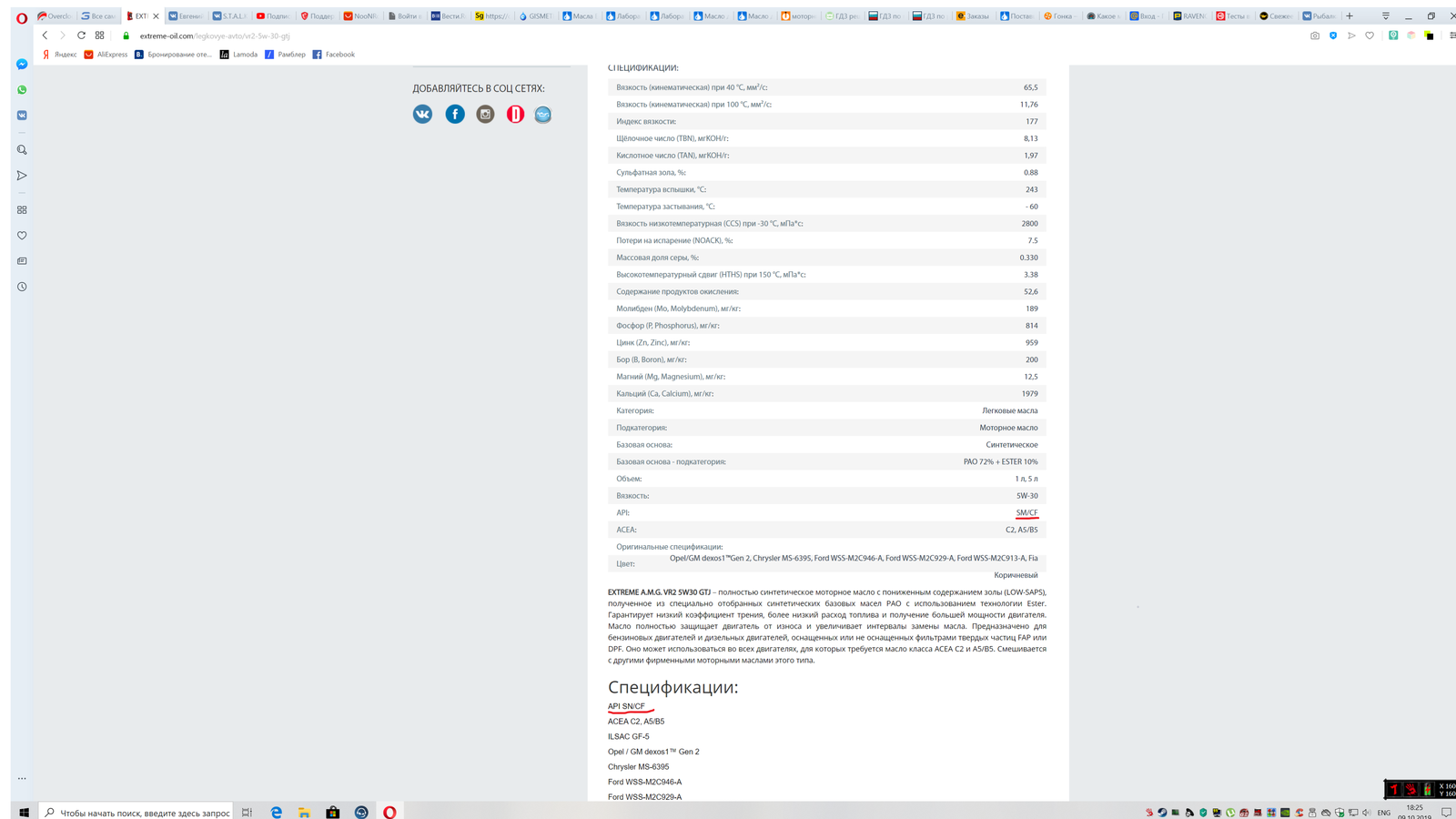Click the Щёлочное число (TBN) row label
This screenshot has height=819, width=1456.
click(672, 138)
